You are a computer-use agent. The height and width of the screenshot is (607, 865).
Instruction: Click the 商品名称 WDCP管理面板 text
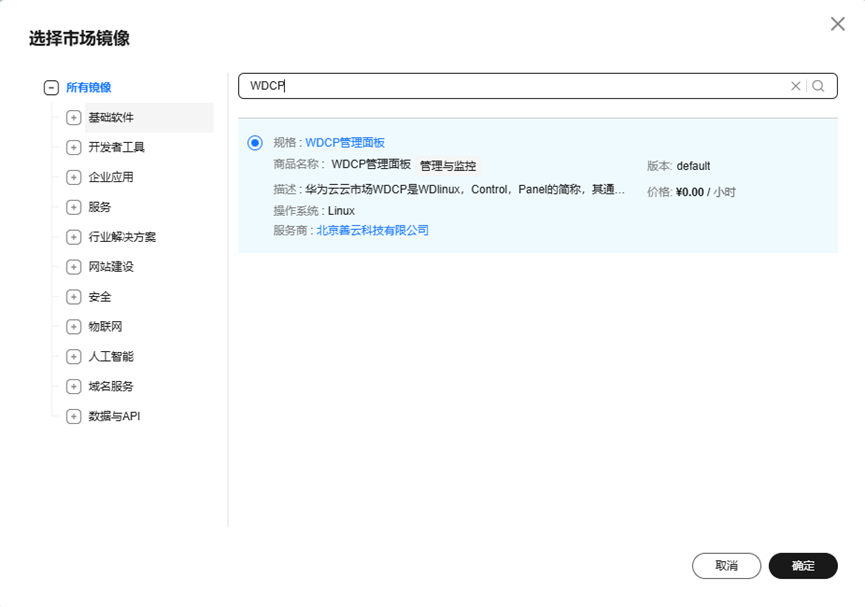[371, 164]
